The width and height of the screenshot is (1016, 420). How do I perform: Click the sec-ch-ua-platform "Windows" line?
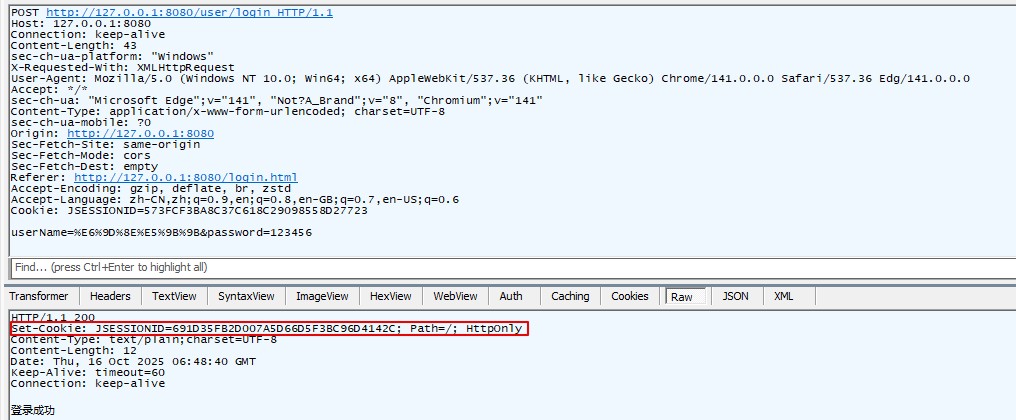coord(112,56)
